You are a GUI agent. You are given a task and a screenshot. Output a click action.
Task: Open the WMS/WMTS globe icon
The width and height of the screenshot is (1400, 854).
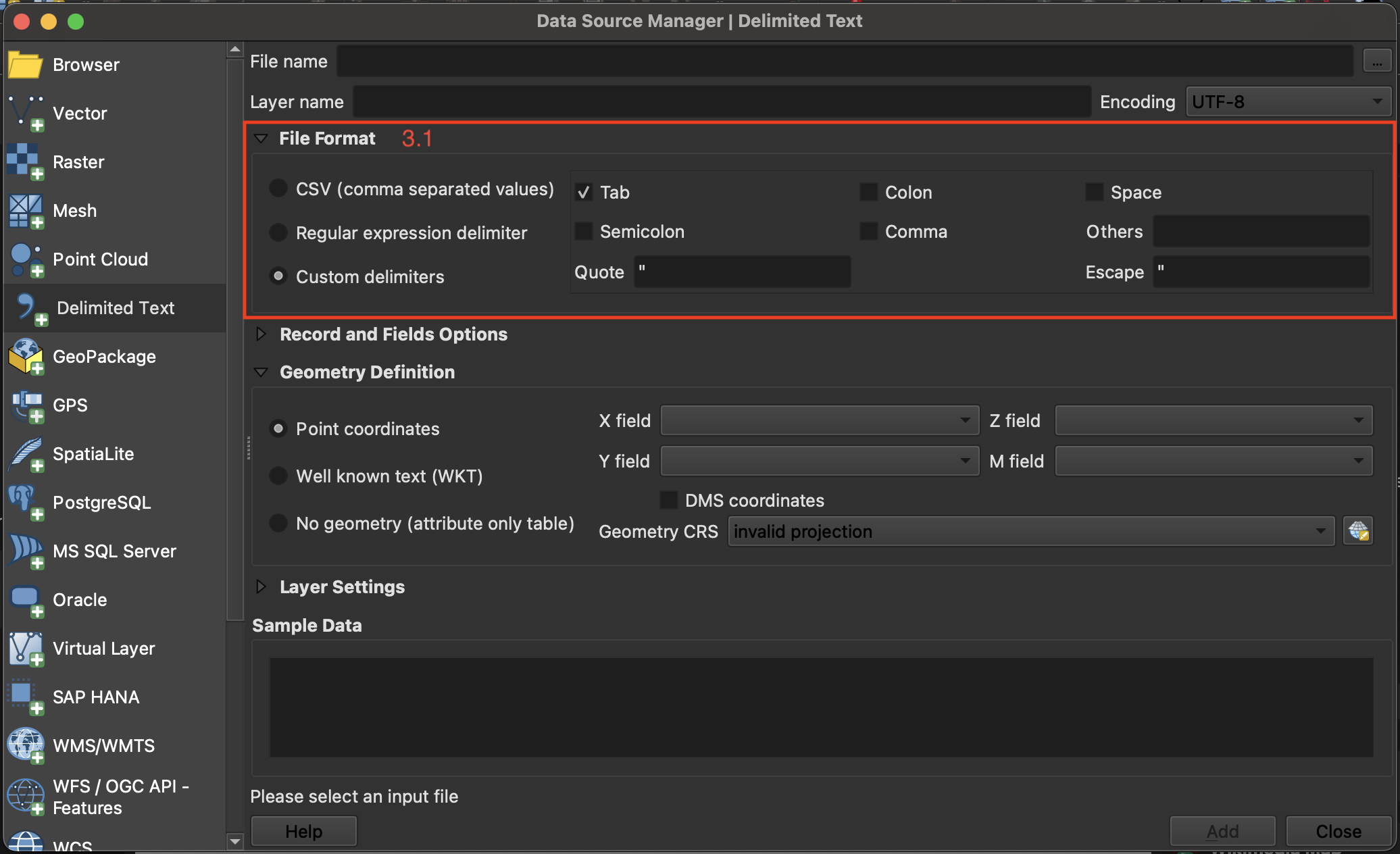[x=26, y=745]
